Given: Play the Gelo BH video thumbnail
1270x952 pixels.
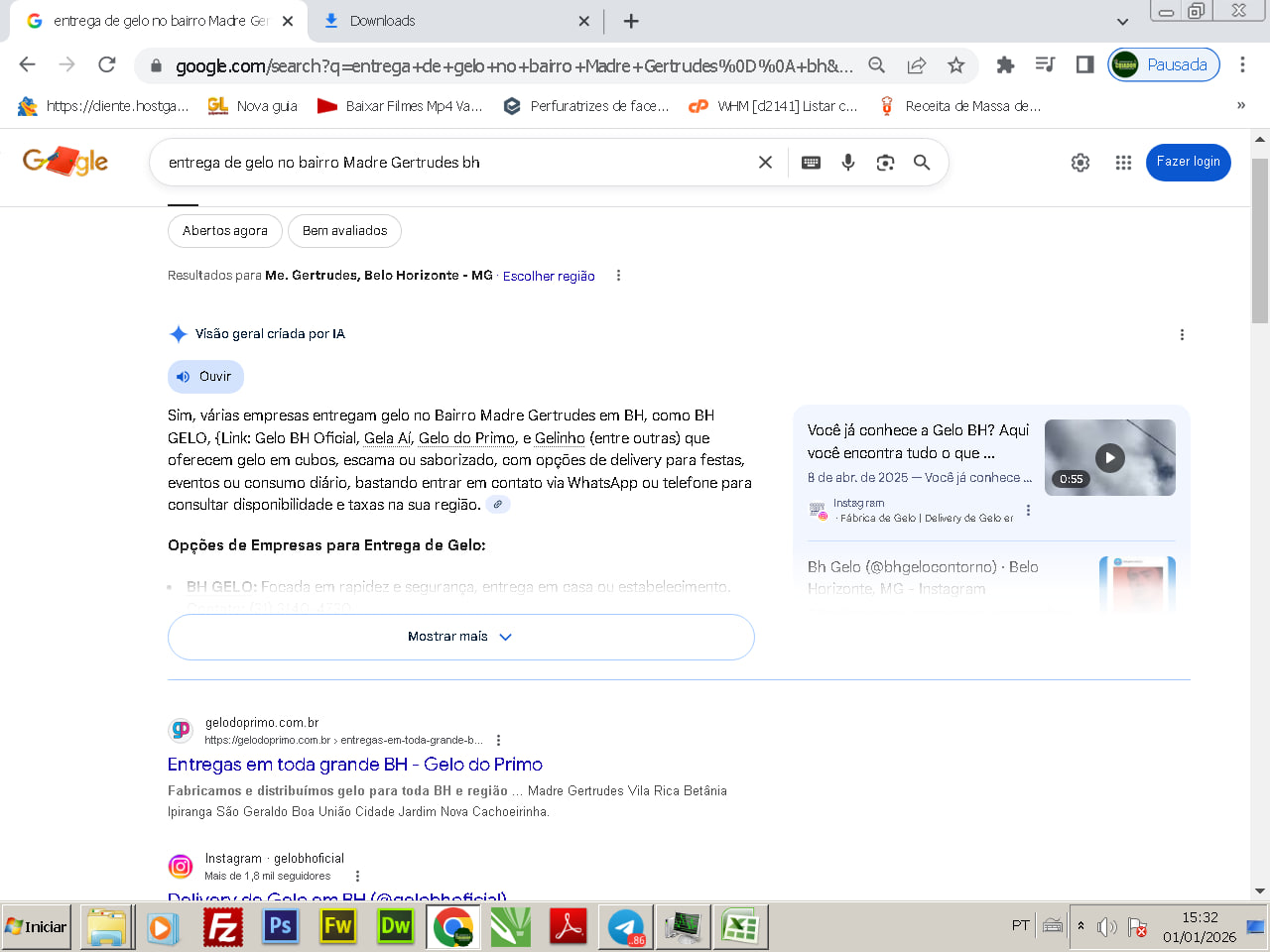Looking at the screenshot, I should 1109,457.
